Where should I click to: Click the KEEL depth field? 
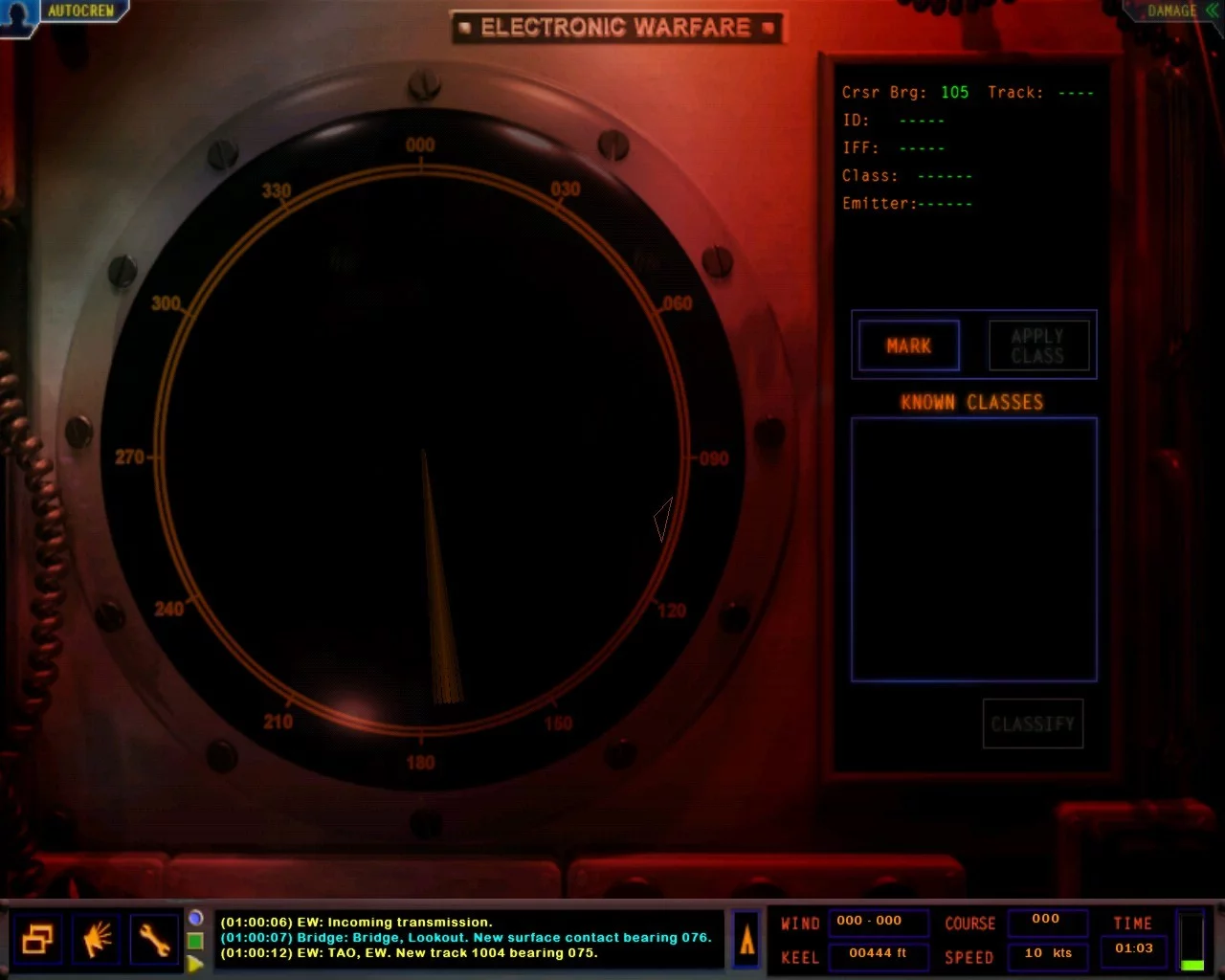(878, 954)
